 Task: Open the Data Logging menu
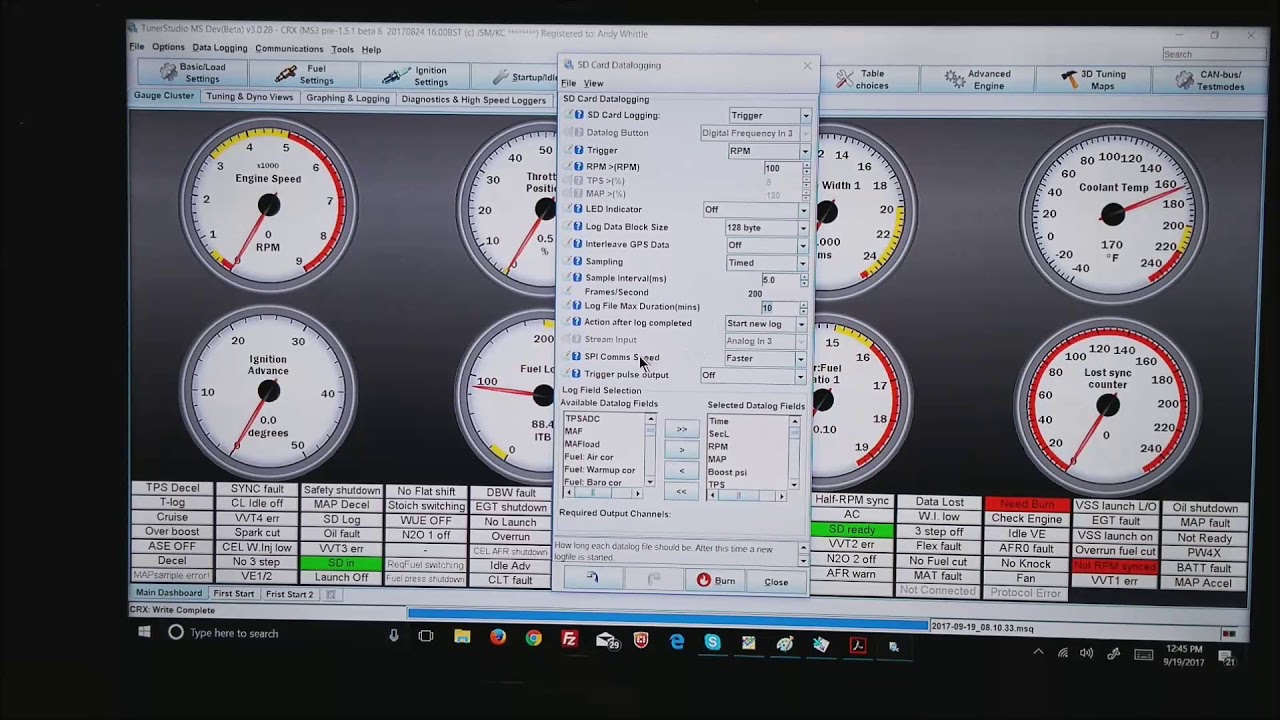point(220,48)
